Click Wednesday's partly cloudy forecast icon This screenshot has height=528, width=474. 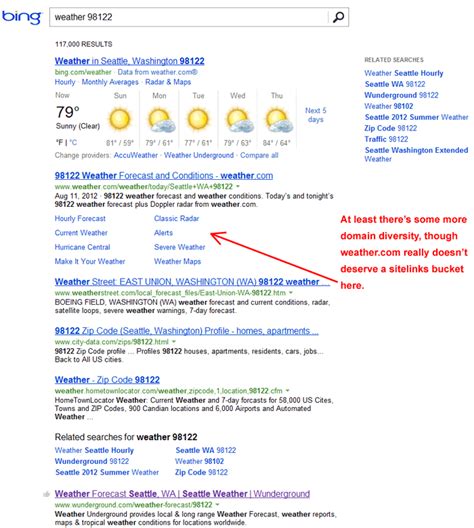240,120
